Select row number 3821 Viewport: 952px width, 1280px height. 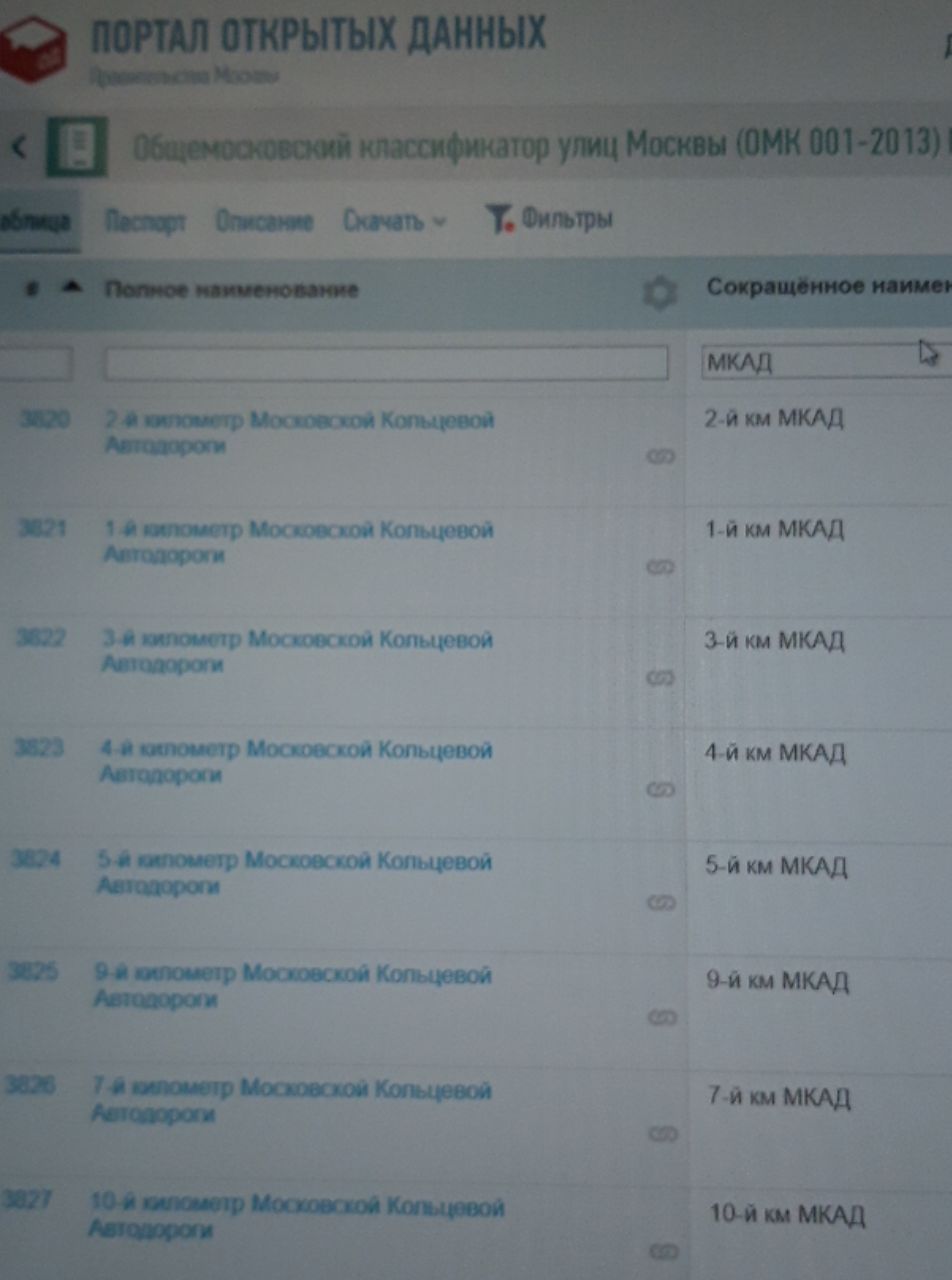coord(42,529)
